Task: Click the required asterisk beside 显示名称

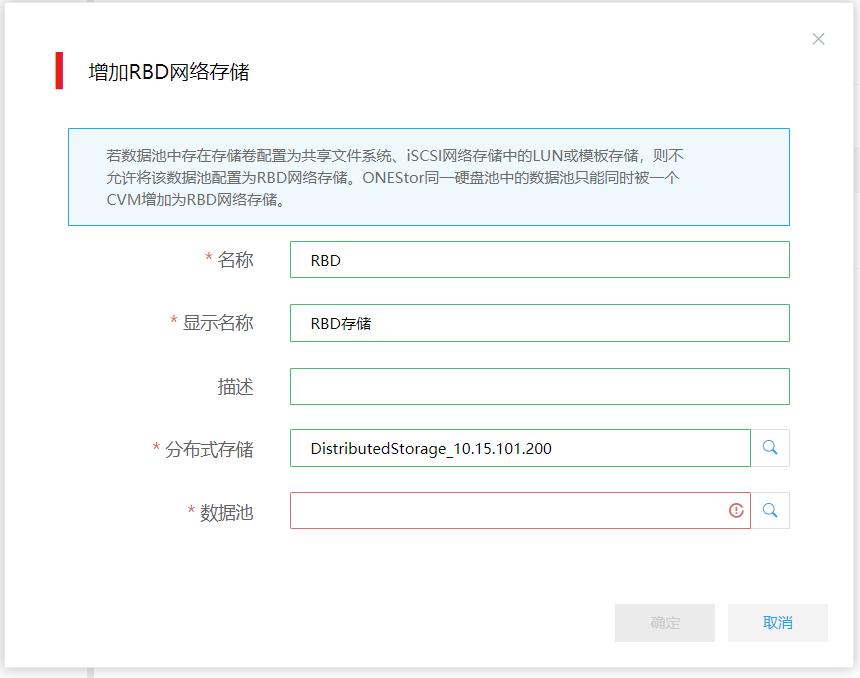Action: 174,323
